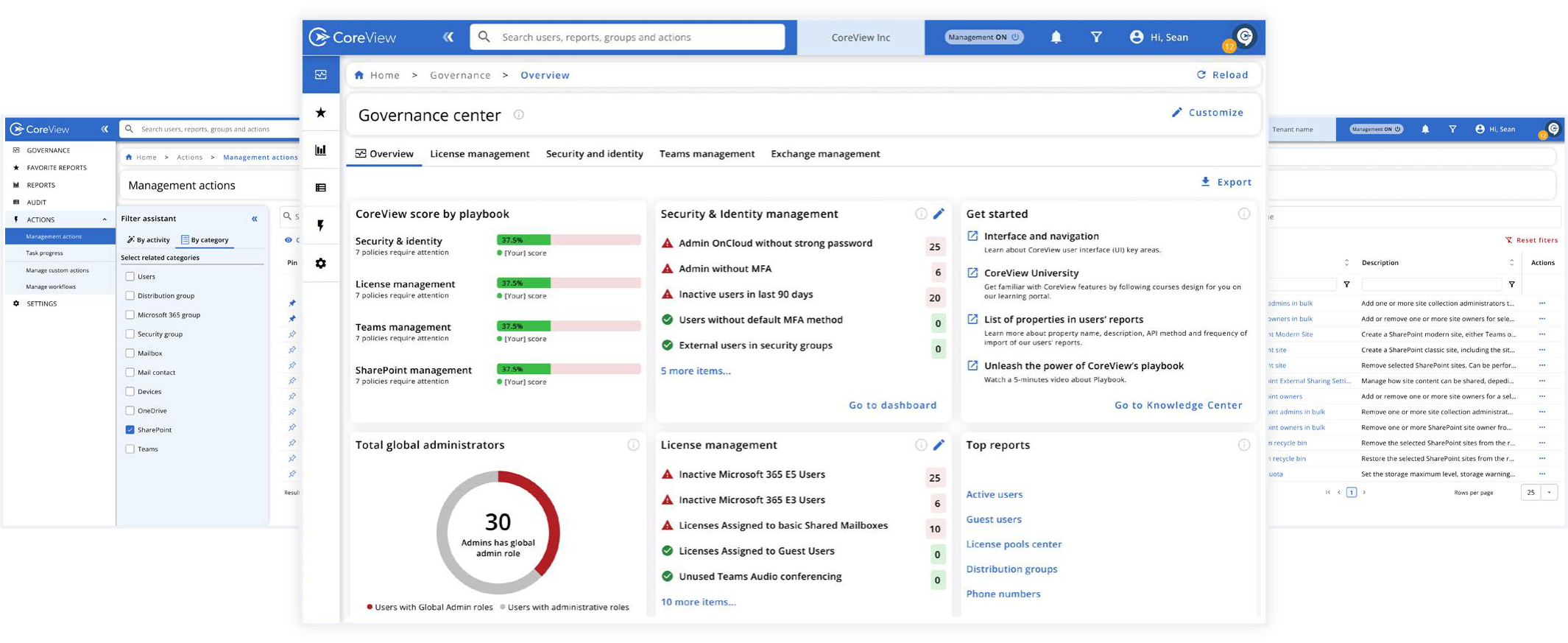The width and height of the screenshot is (1568, 643).
Task: Open CoreView University external link icon
Action: coord(972,273)
